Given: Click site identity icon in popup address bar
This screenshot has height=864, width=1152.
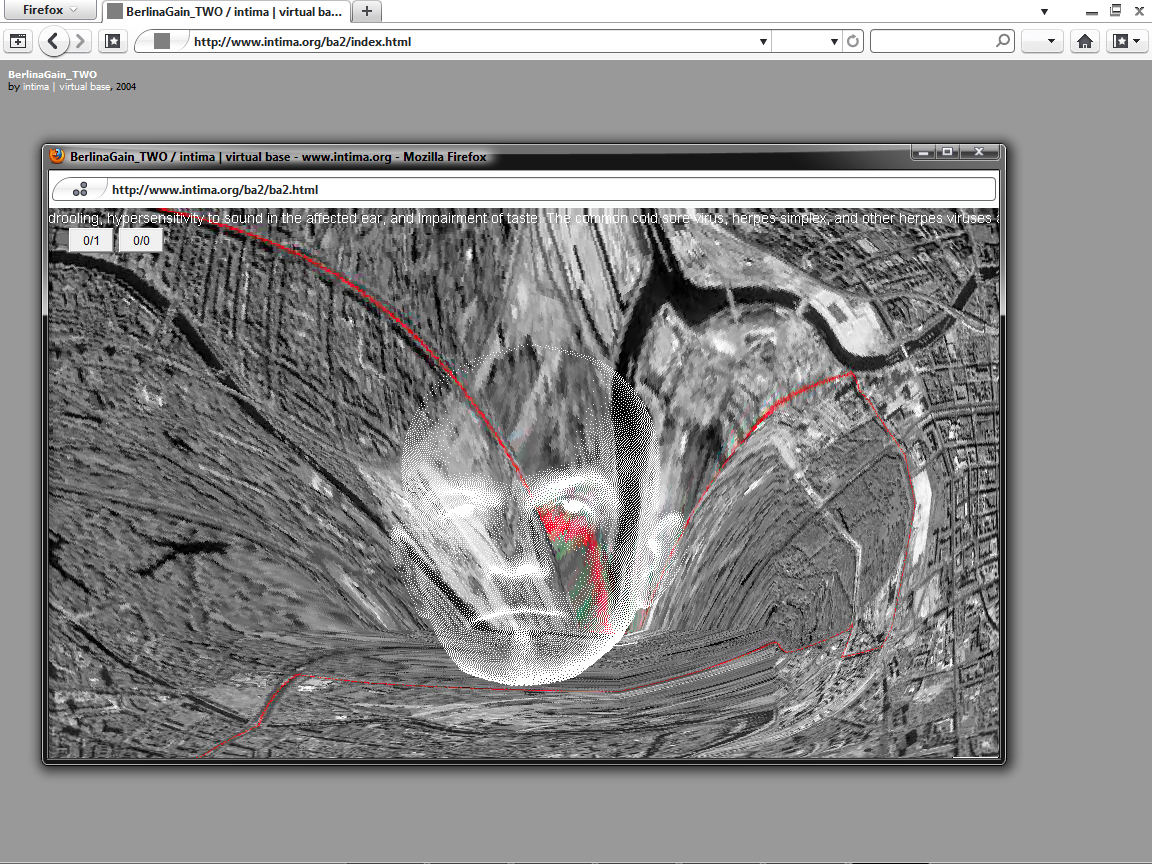Looking at the screenshot, I should coord(81,189).
